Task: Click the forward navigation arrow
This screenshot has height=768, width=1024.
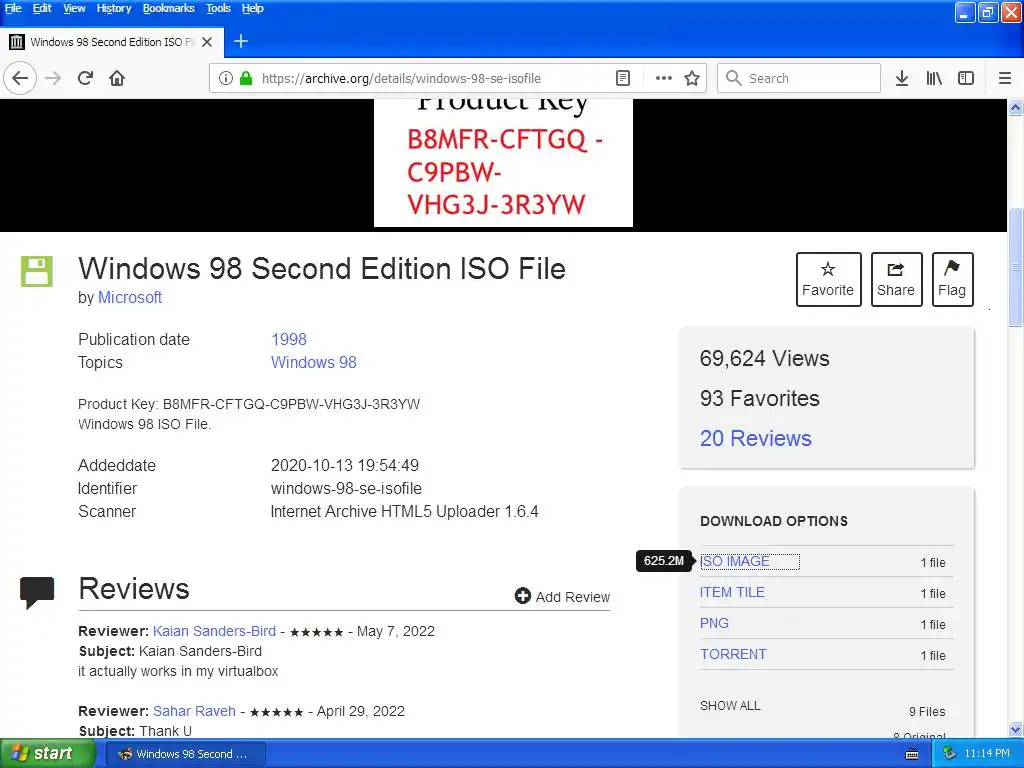Action: coord(53,78)
